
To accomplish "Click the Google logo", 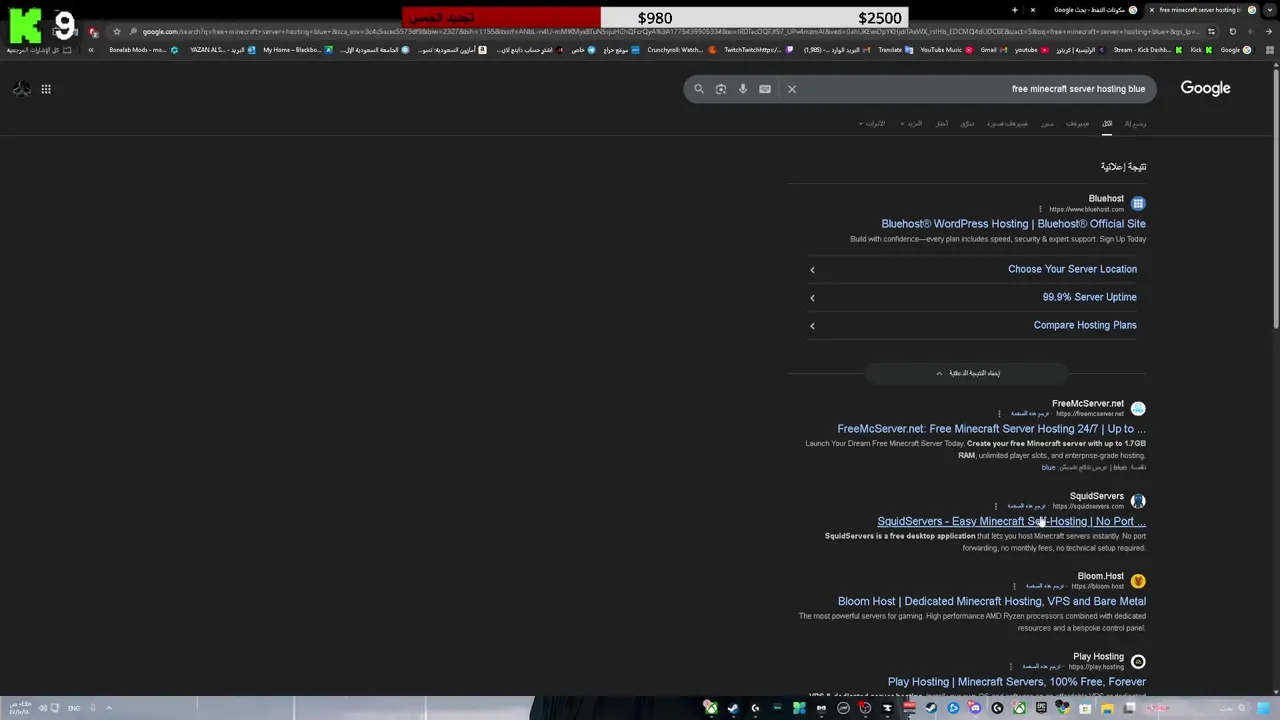I will pyautogui.click(x=1205, y=88).
